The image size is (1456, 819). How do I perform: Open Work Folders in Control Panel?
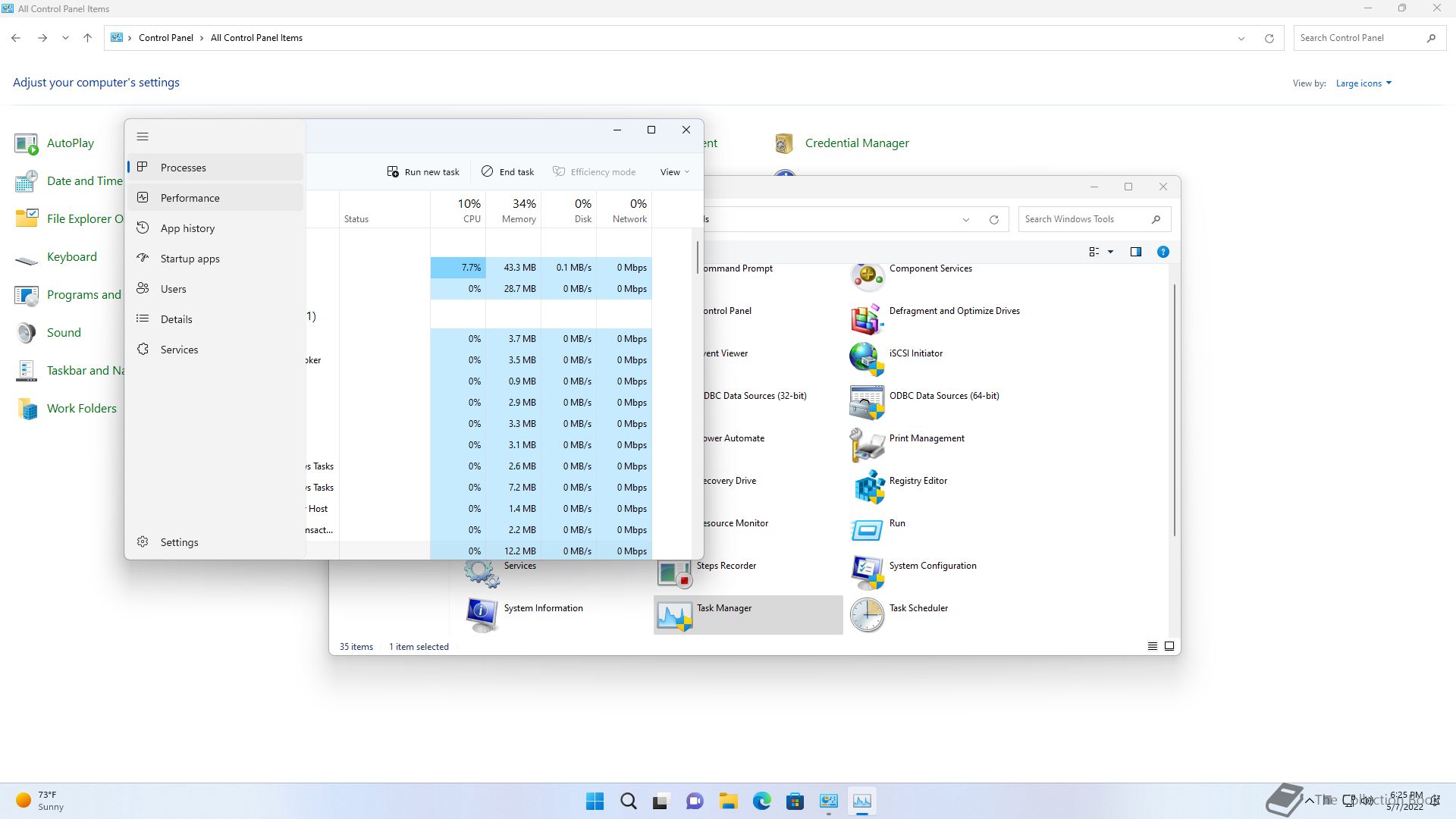pyautogui.click(x=66, y=409)
